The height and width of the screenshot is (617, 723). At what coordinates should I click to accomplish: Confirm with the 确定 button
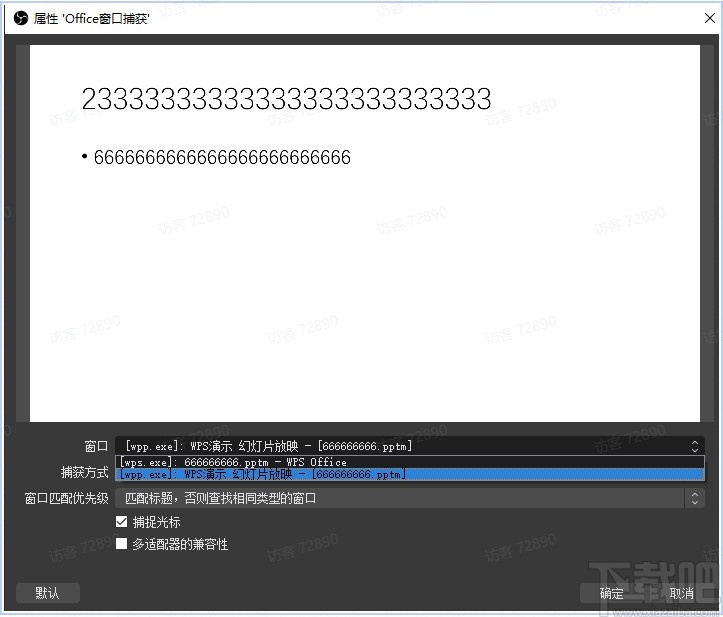(x=611, y=593)
